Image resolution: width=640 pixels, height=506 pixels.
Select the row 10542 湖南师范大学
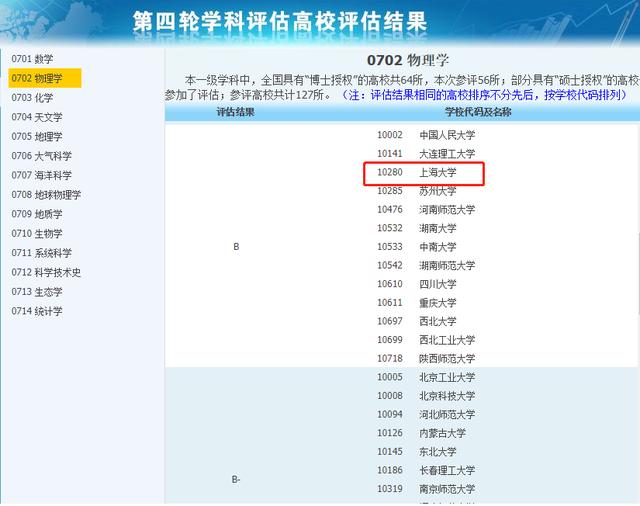pos(426,265)
